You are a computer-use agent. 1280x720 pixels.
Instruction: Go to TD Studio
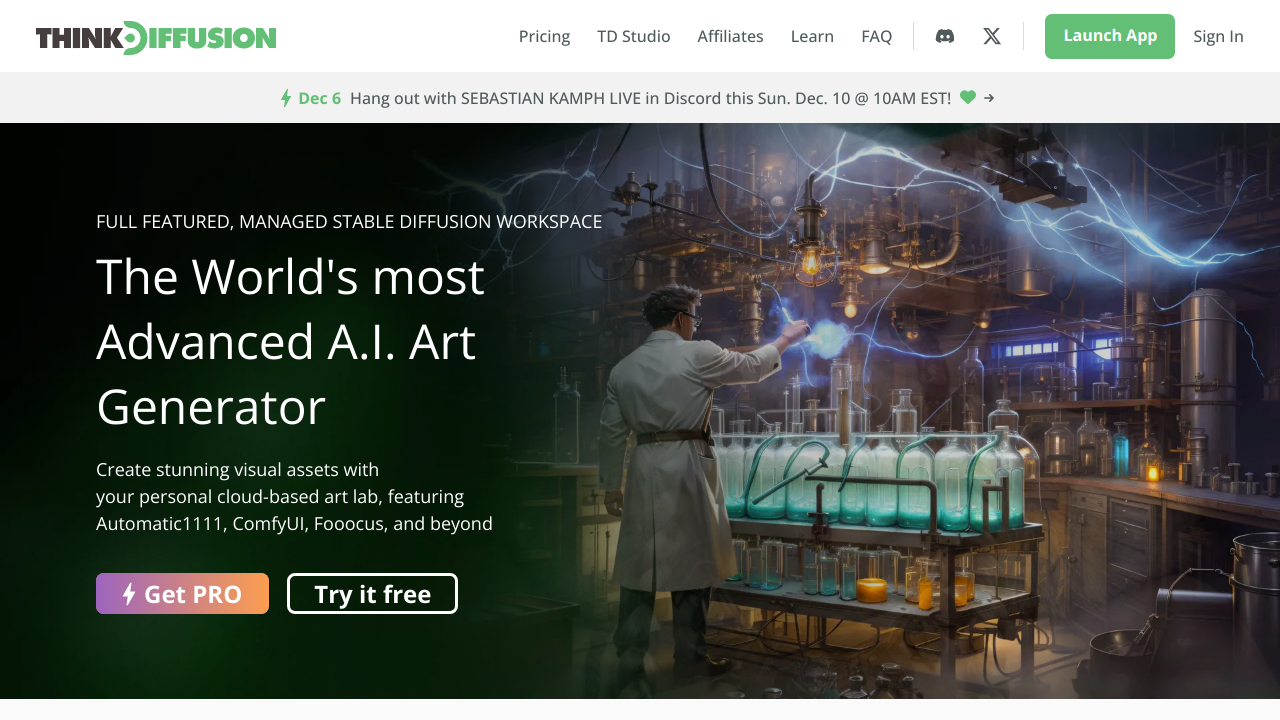pyautogui.click(x=634, y=36)
